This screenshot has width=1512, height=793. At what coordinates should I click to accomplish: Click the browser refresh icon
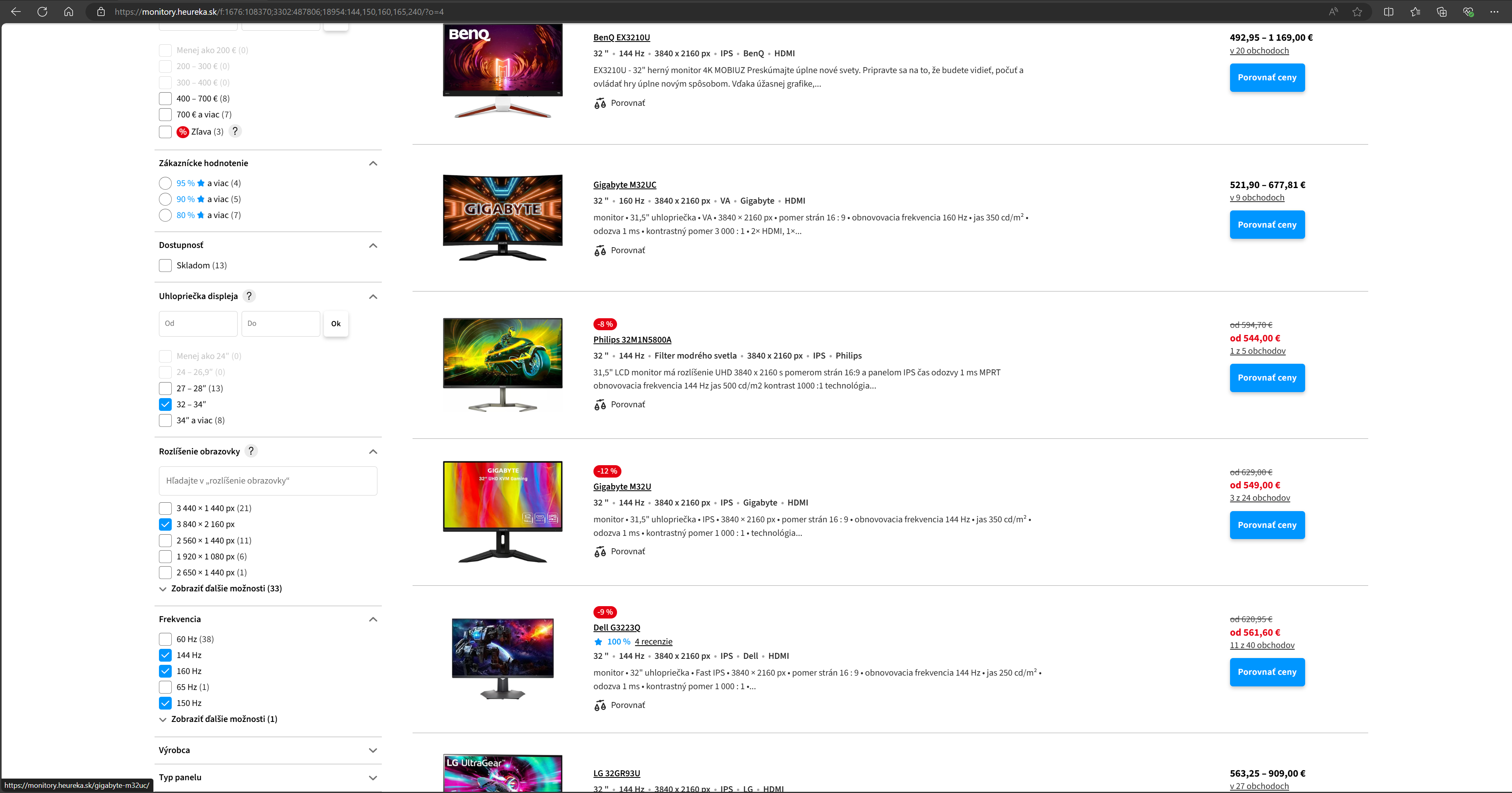[42, 12]
